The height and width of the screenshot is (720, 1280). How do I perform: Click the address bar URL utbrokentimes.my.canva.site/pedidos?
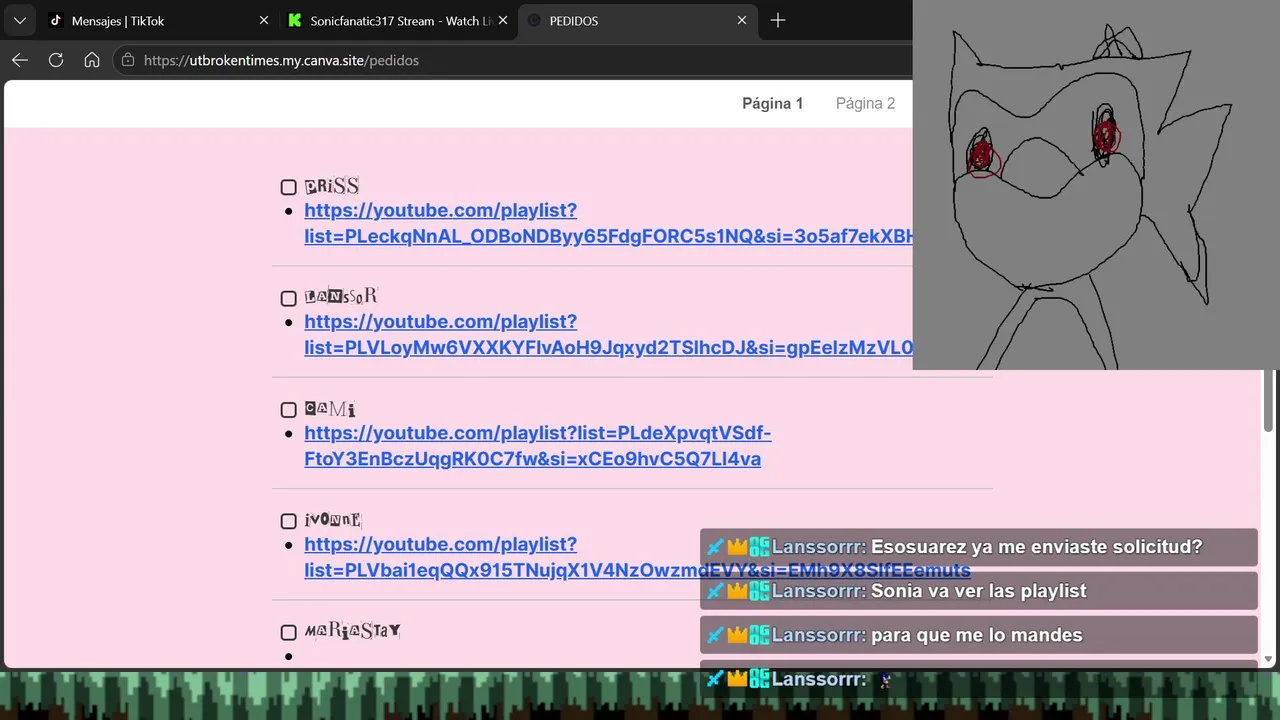(281, 60)
